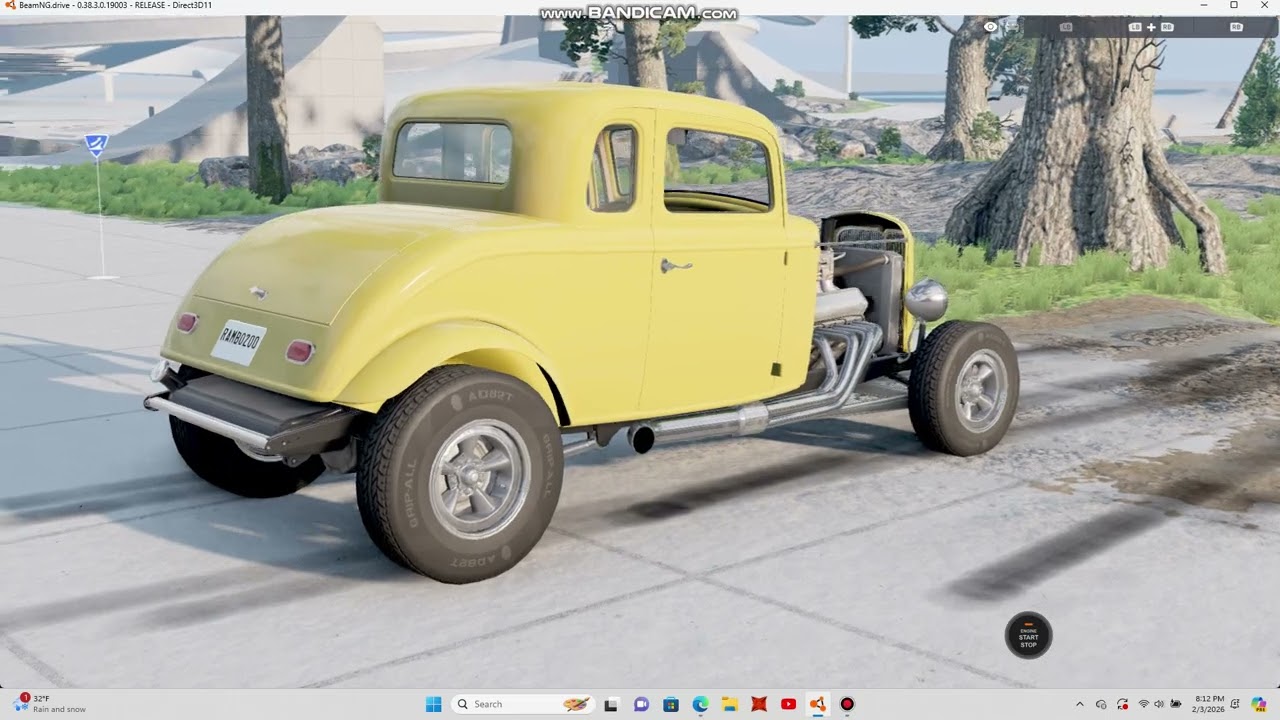Click the lone RB hint at far right
This screenshot has width=1280, height=720.
click(x=1236, y=27)
